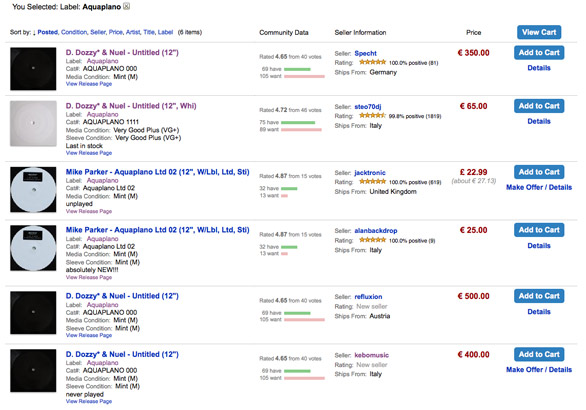Viewport: 586px width, 410px height.
Task: Sort listings by Artist
Action: [133, 32]
